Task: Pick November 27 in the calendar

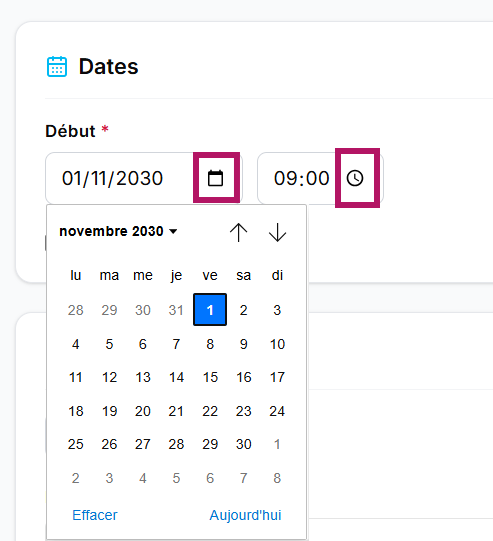Action: (143, 444)
